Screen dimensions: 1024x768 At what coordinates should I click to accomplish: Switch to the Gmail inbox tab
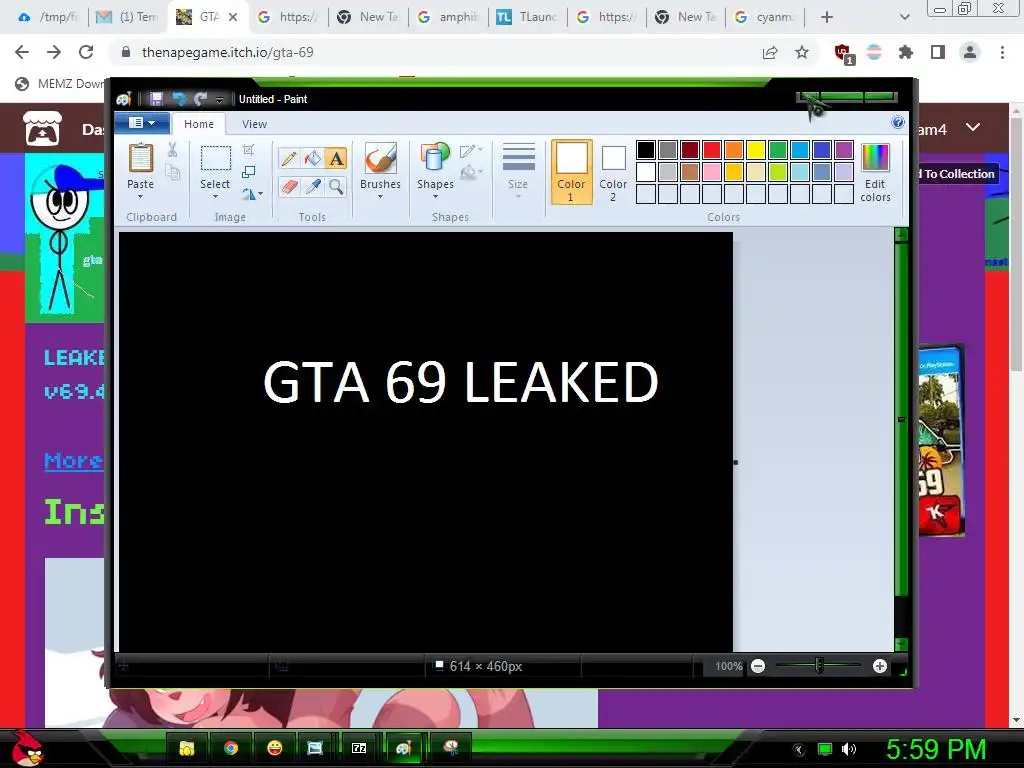pos(127,17)
